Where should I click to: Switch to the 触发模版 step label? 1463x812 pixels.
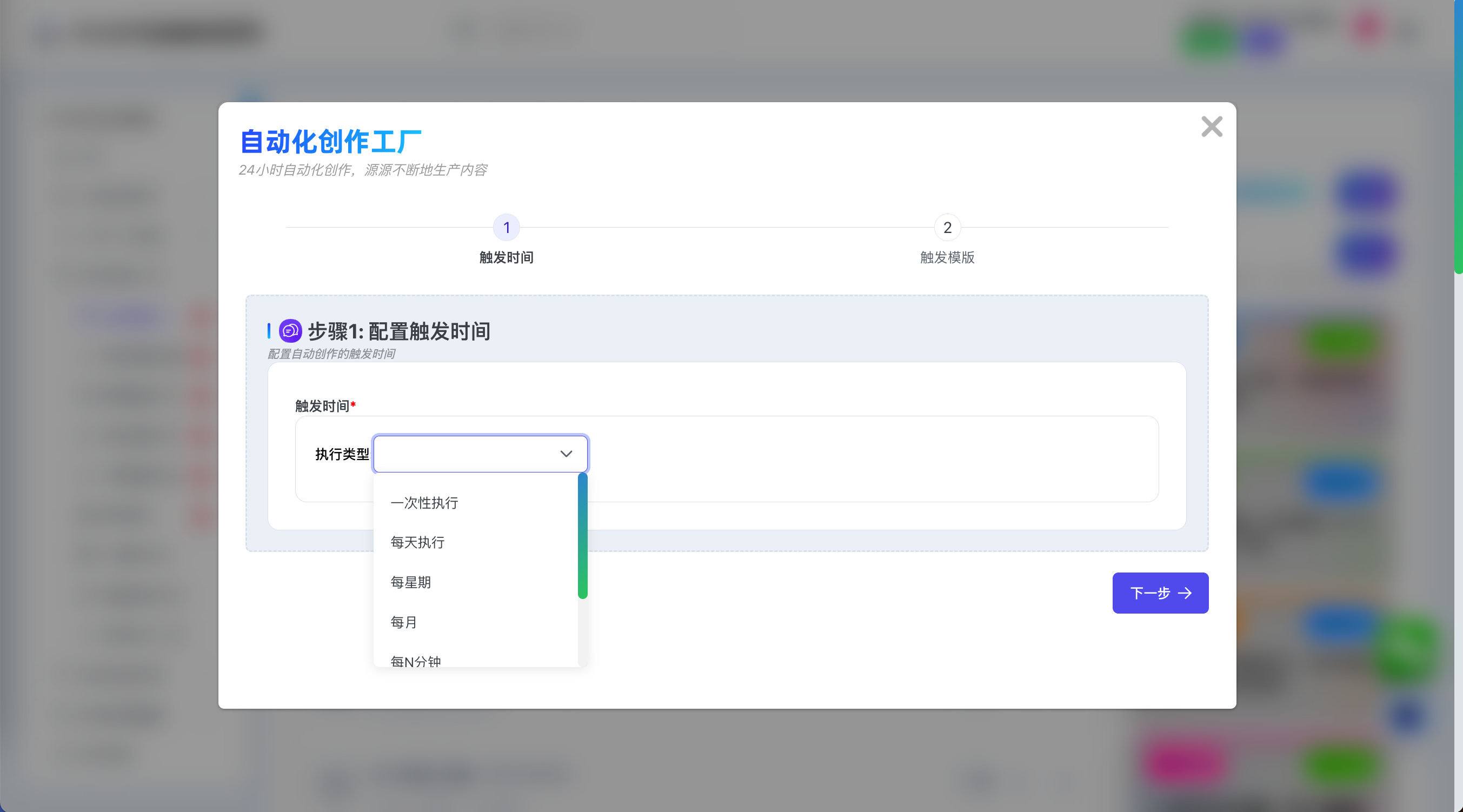coord(947,258)
